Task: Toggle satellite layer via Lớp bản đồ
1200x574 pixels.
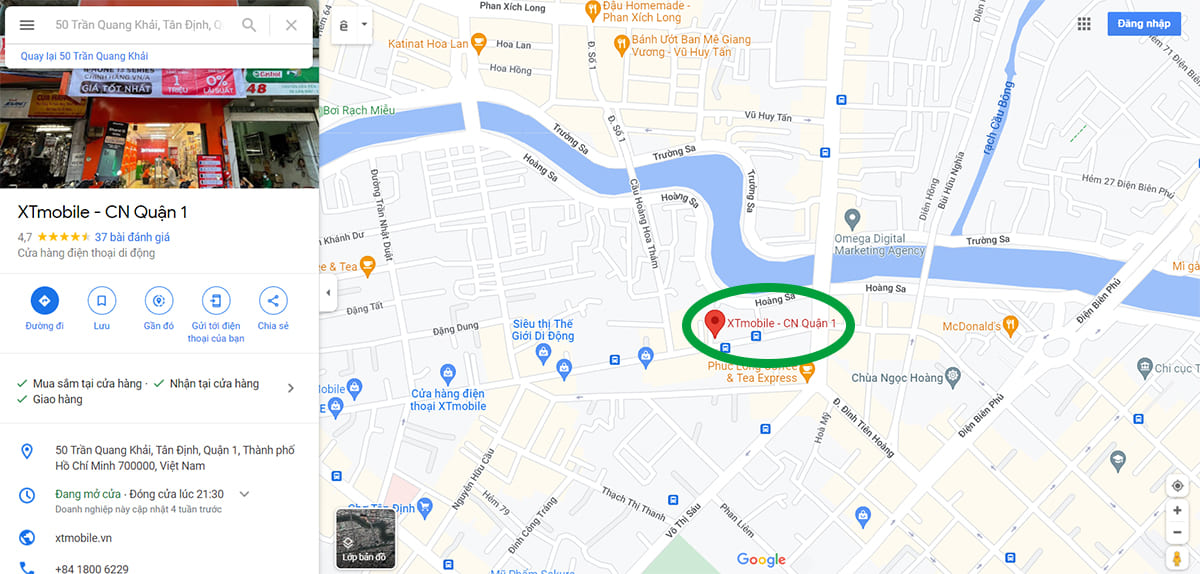Action: point(365,539)
